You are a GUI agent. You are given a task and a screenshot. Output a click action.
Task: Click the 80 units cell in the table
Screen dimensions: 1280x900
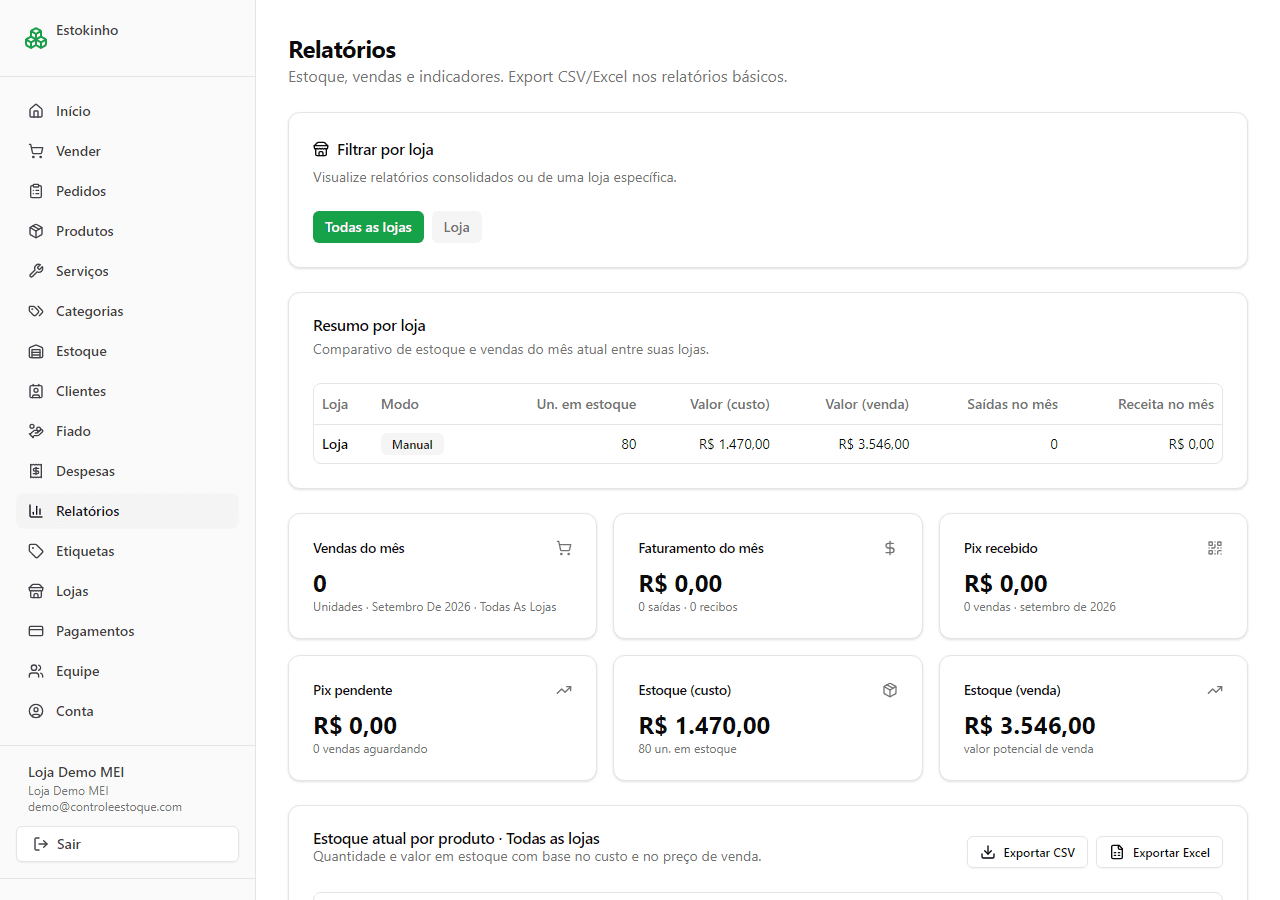[628, 444]
